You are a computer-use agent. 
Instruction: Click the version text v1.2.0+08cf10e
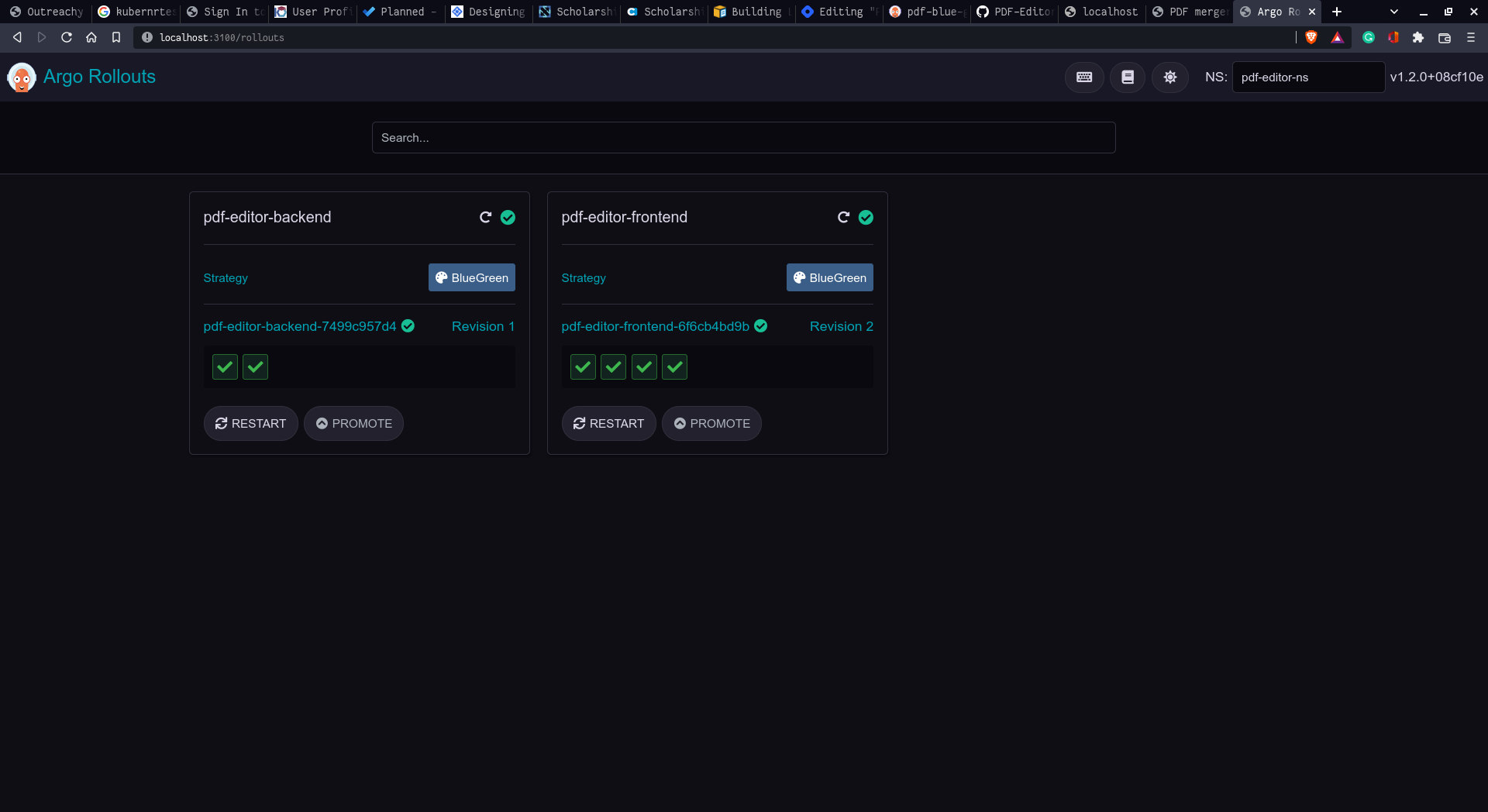(1437, 77)
